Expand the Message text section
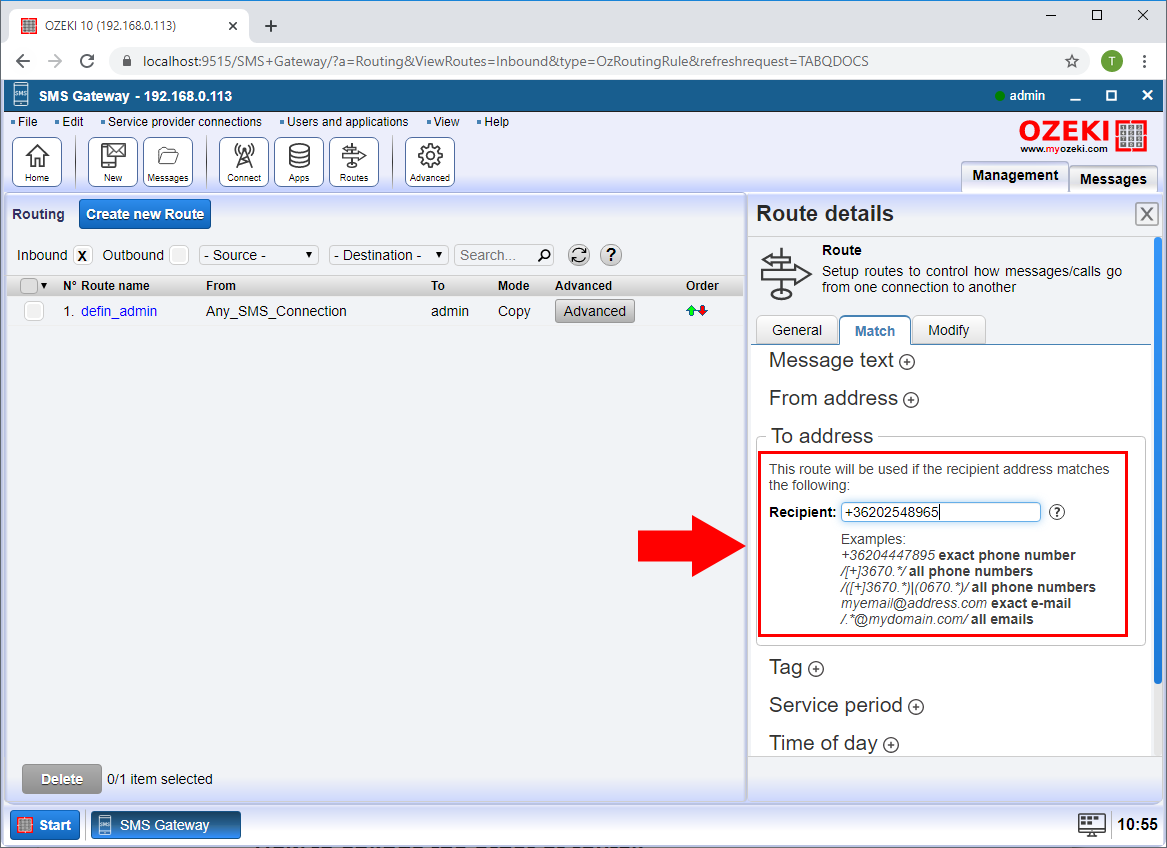Screen dimensions: 1167x848 (x=907, y=363)
